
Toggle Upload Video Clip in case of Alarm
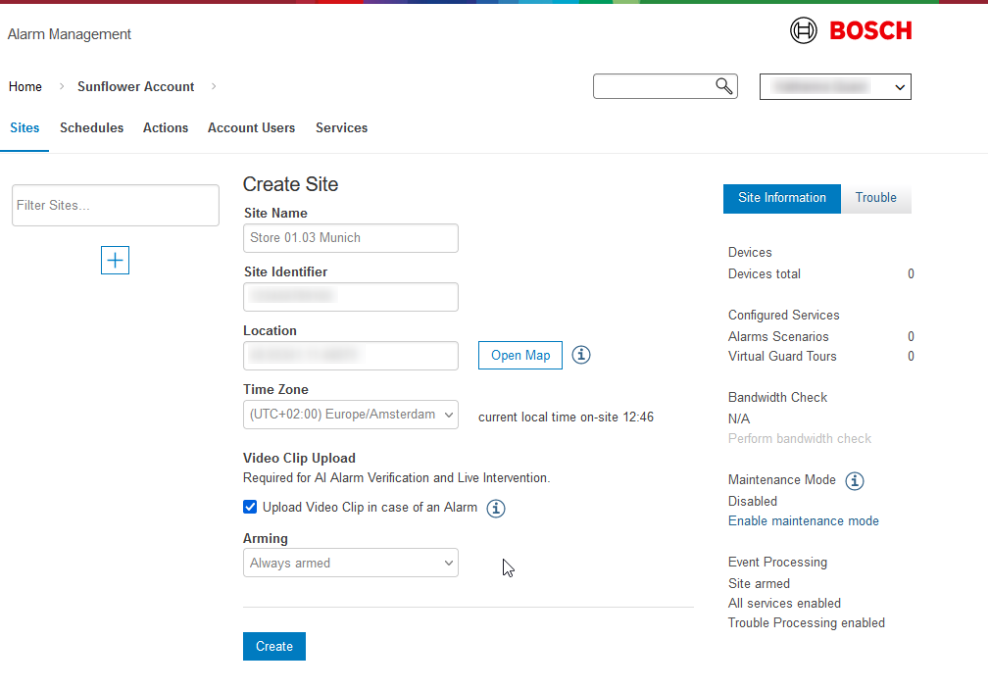[x=250, y=507]
